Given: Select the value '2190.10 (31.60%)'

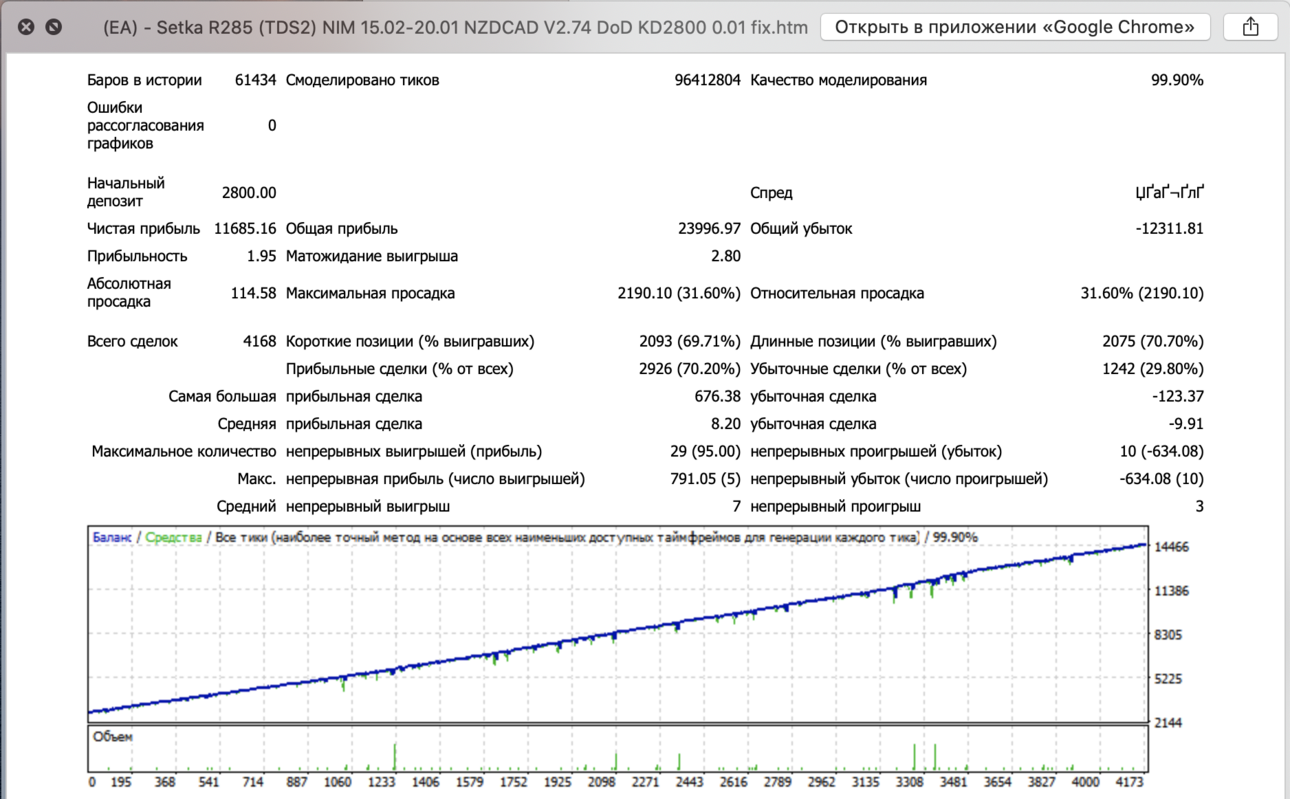Looking at the screenshot, I should pos(679,293).
